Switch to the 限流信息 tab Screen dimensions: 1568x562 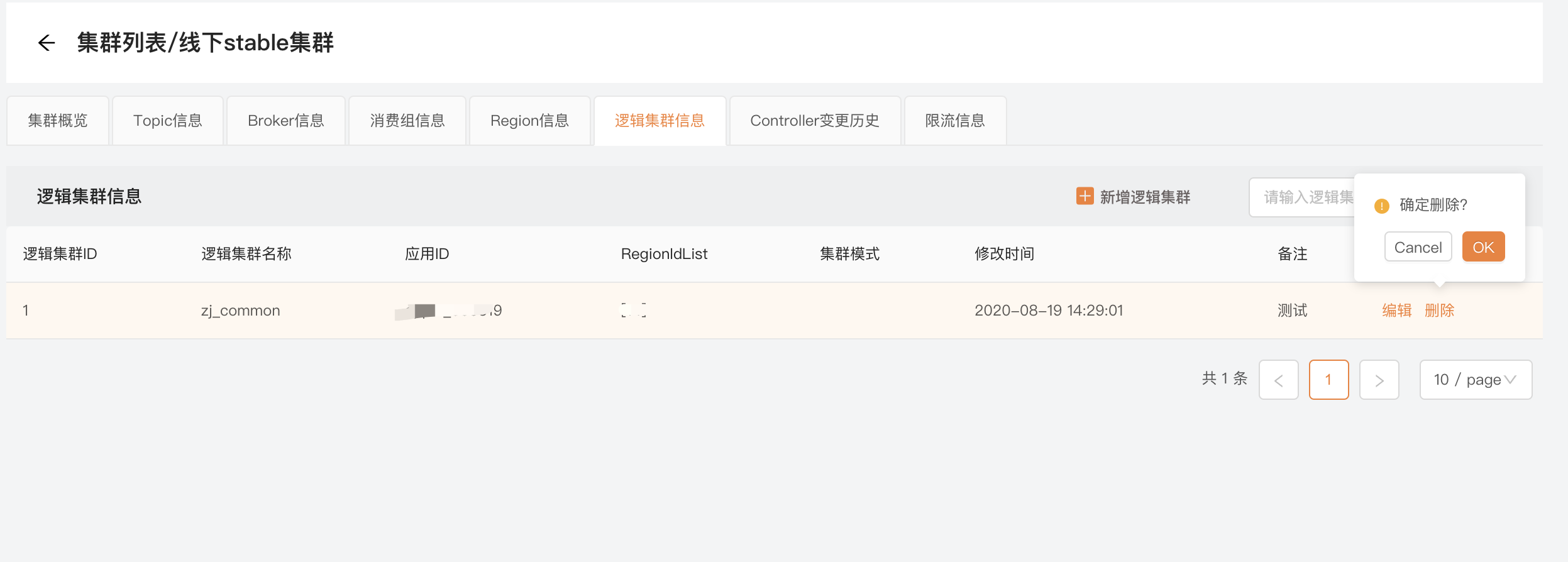click(955, 121)
